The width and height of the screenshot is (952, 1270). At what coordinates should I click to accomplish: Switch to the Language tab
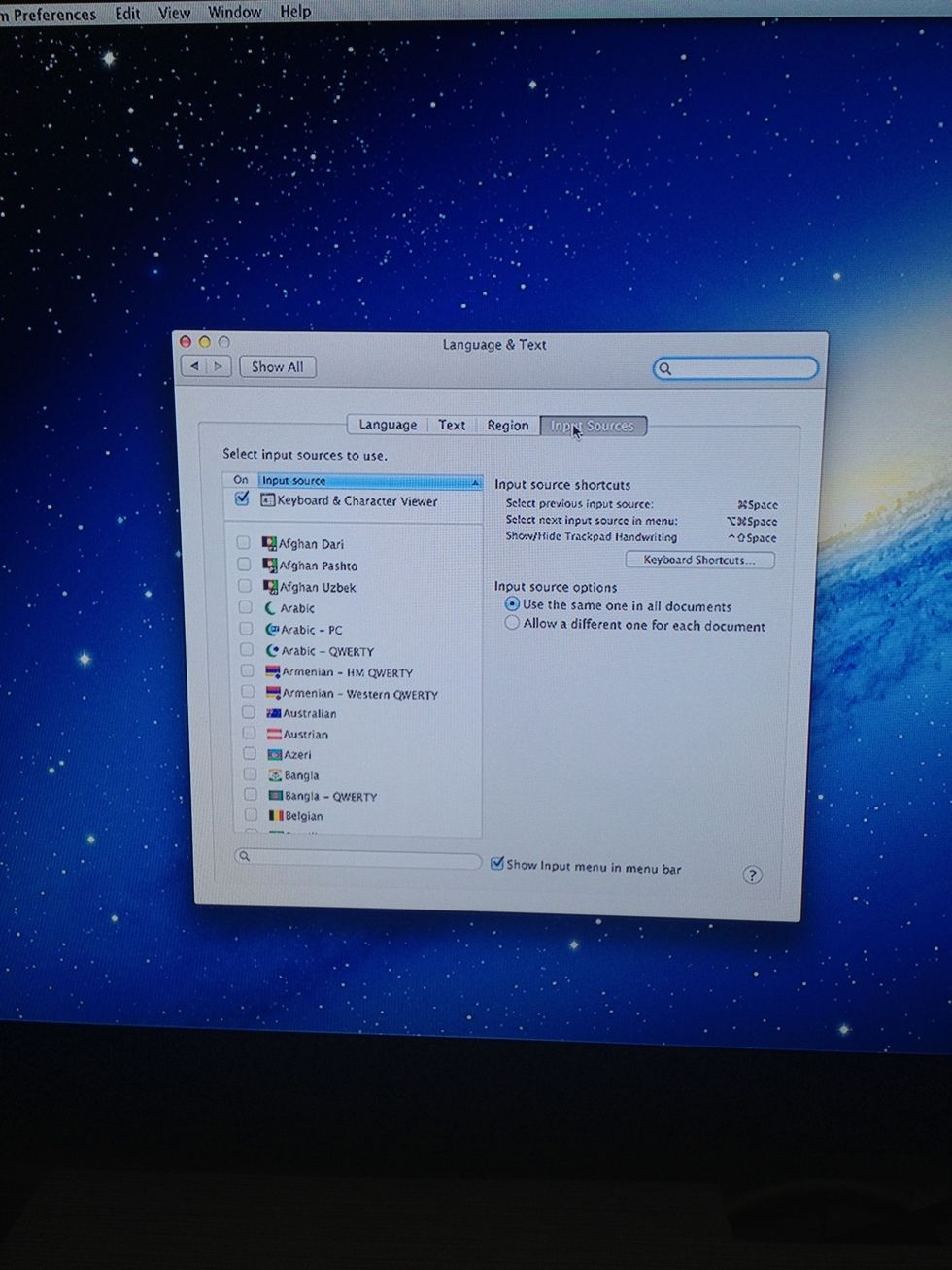coord(387,425)
